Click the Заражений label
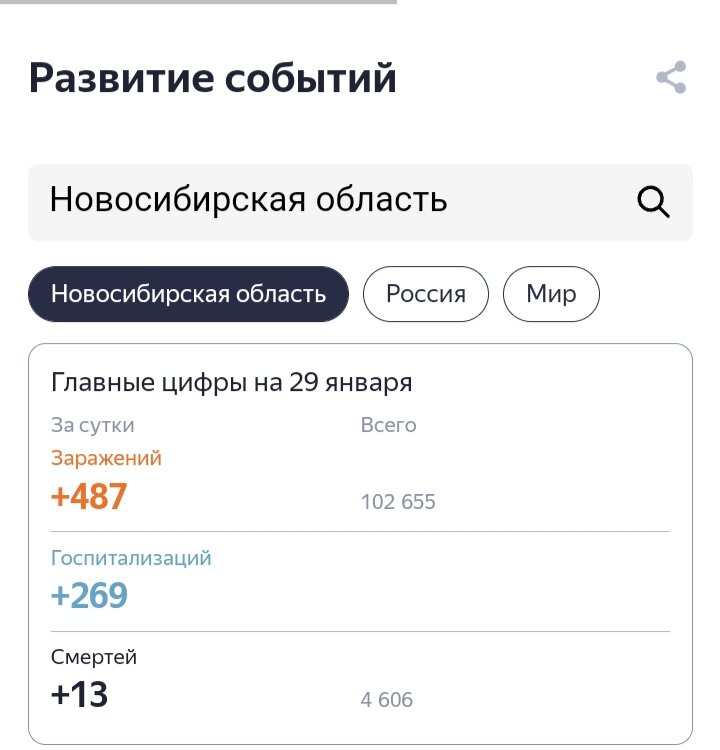This screenshot has height=750, width=720. tap(106, 458)
